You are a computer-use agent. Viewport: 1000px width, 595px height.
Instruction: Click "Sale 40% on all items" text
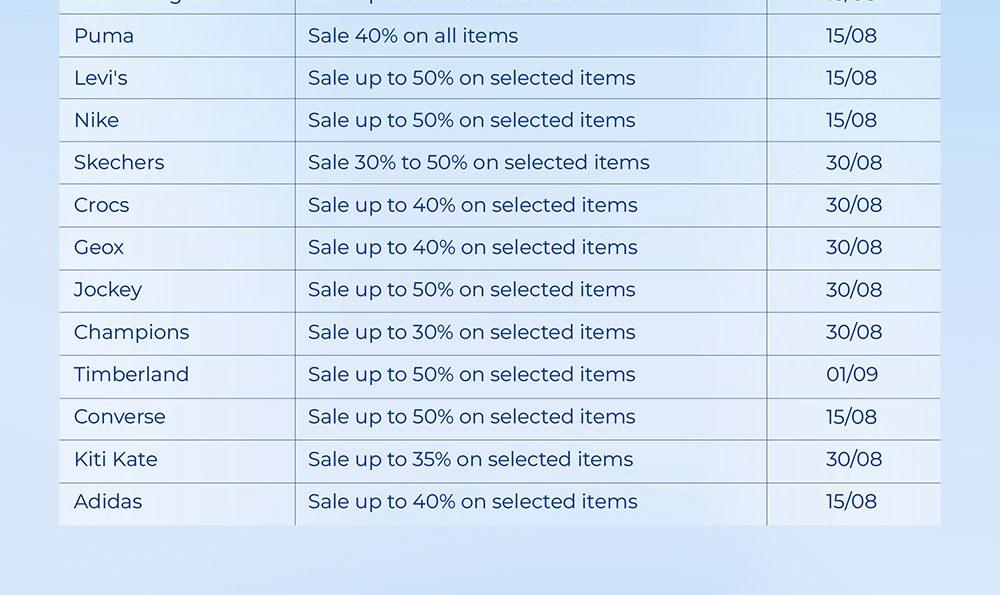coord(413,36)
